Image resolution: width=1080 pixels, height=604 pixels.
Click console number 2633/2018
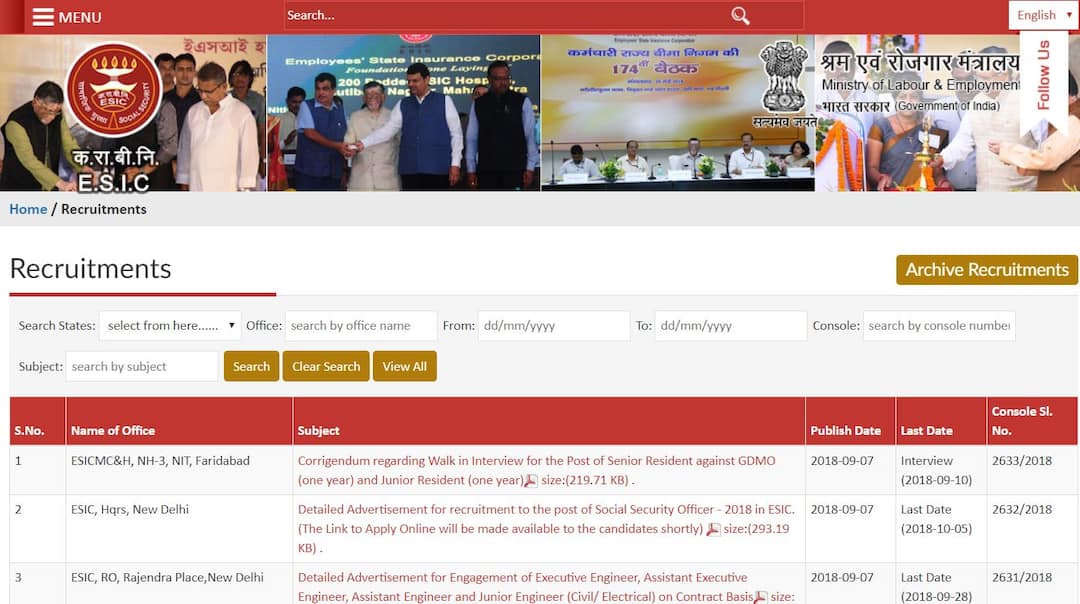[1022, 461]
